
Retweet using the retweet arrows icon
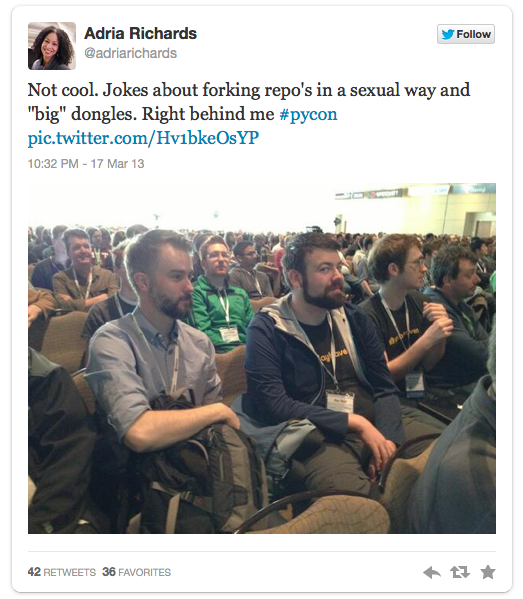coord(460,572)
